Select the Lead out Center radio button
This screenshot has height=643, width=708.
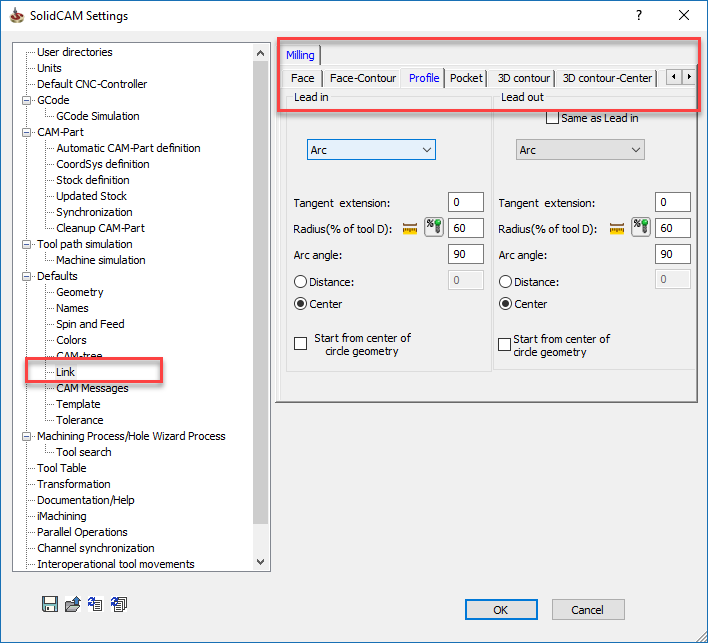tap(505, 304)
